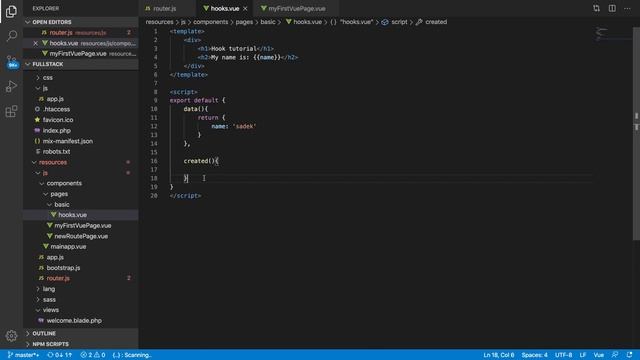The height and width of the screenshot is (360, 640).
Task: Switch to the router.js tab
Action: pyautogui.click(x=165, y=8)
